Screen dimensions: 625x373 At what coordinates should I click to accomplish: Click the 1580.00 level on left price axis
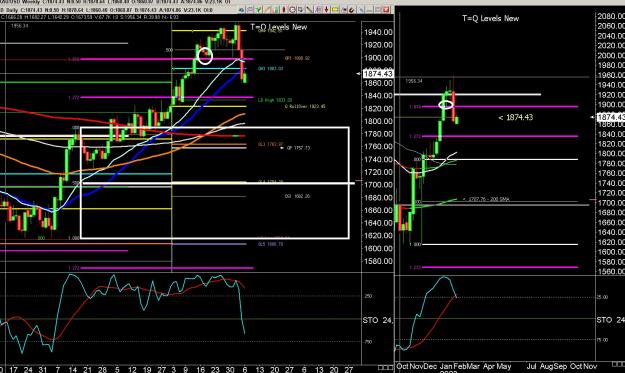(x=377, y=261)
